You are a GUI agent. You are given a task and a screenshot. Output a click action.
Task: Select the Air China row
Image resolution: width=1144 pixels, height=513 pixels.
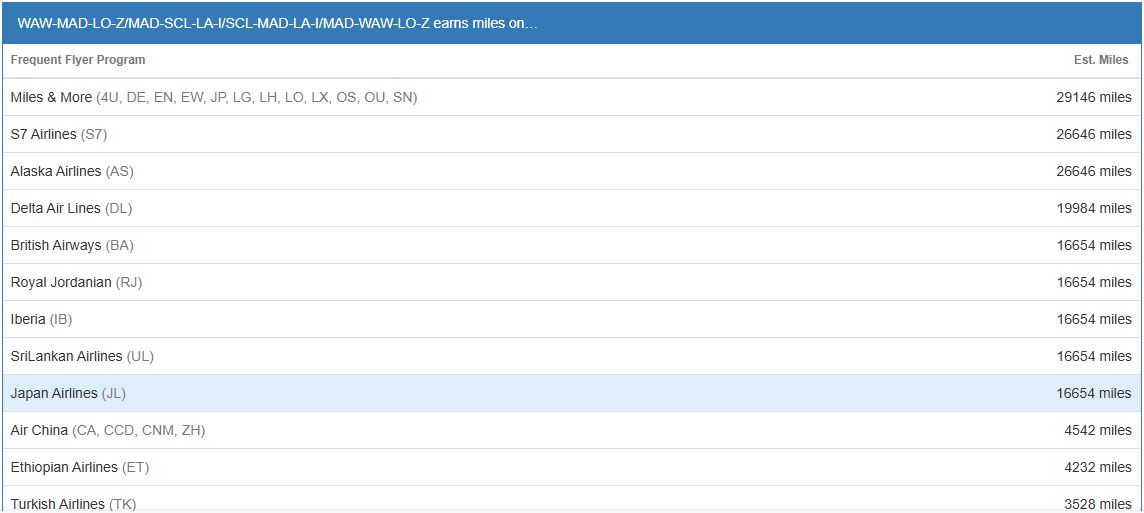pos(571,431)
